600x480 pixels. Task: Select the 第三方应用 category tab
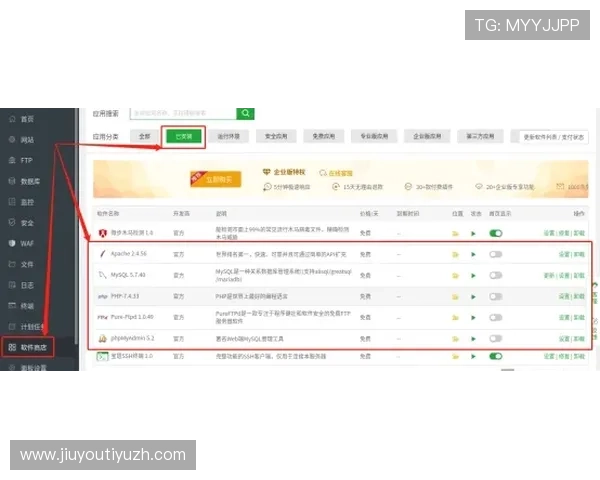pyautogui.click(x=480, y=136)
